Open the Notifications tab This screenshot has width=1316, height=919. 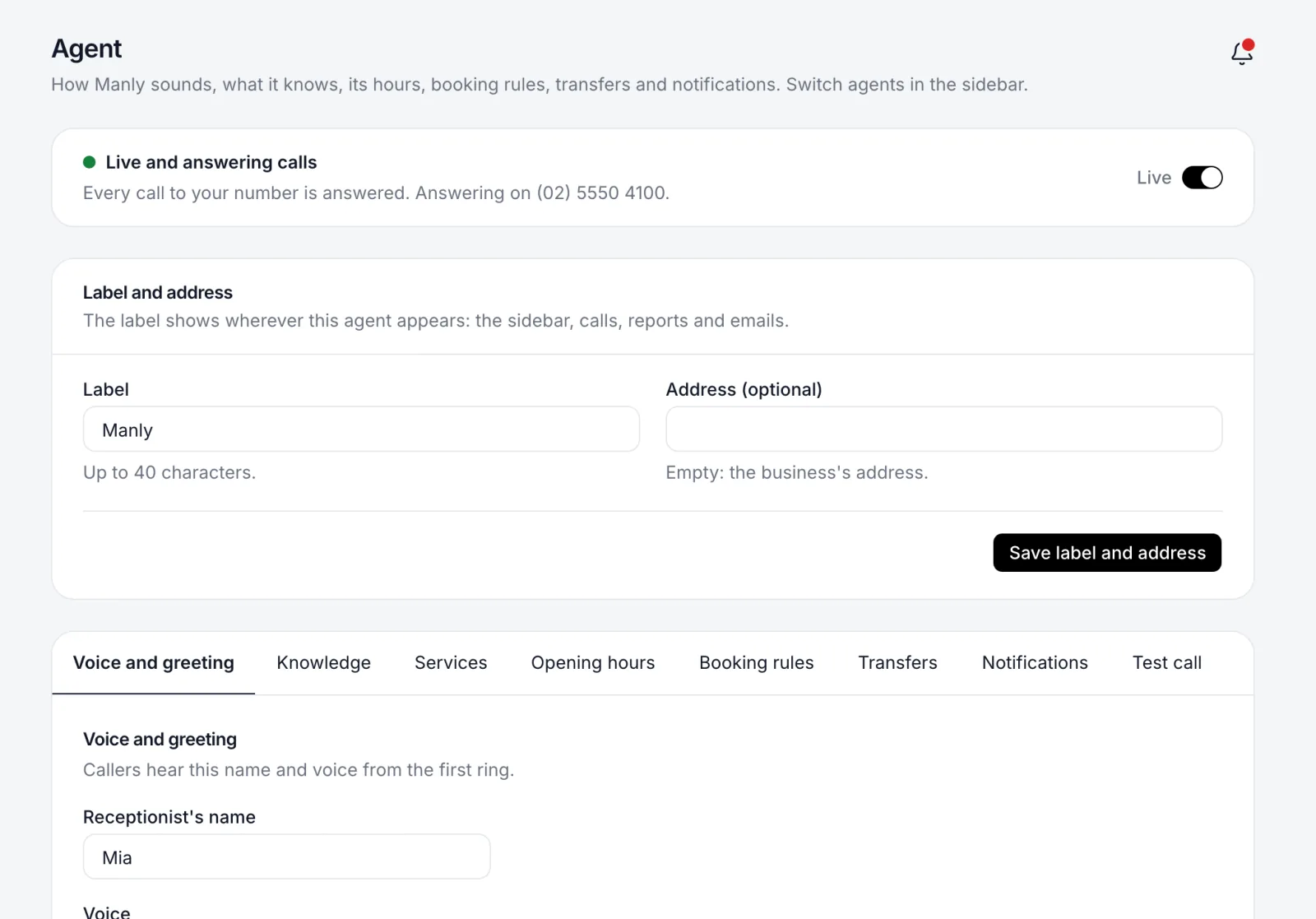click(1035, 663)
